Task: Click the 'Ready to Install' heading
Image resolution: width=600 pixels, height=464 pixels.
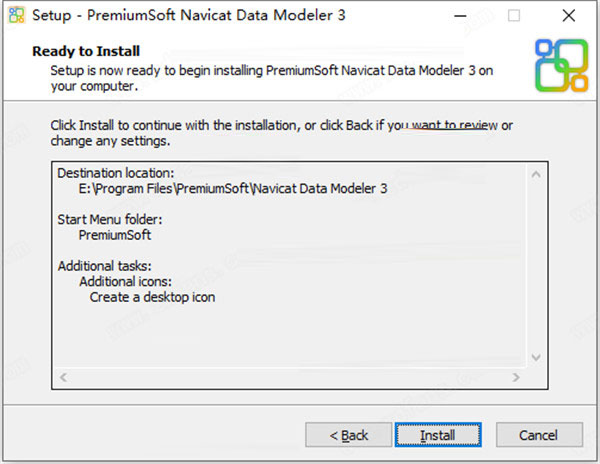Action: click(x=86, y=51)
